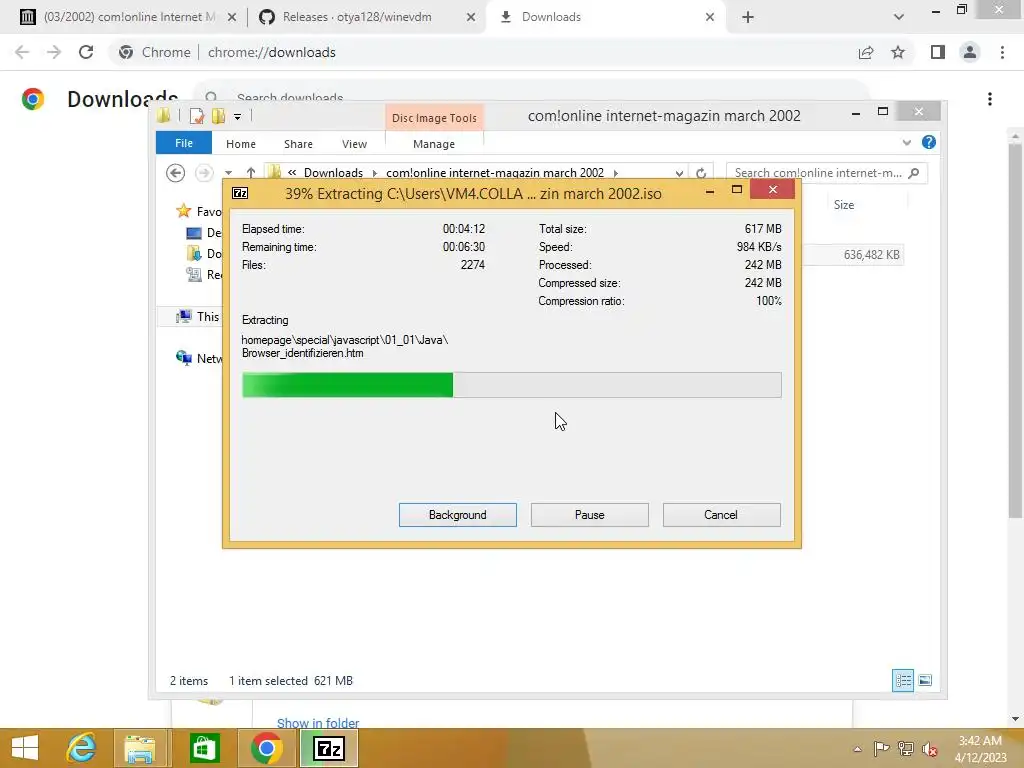Open Explorer help with the question mark icon
The height and width of the screenshot is (768, 1024).
929,142
